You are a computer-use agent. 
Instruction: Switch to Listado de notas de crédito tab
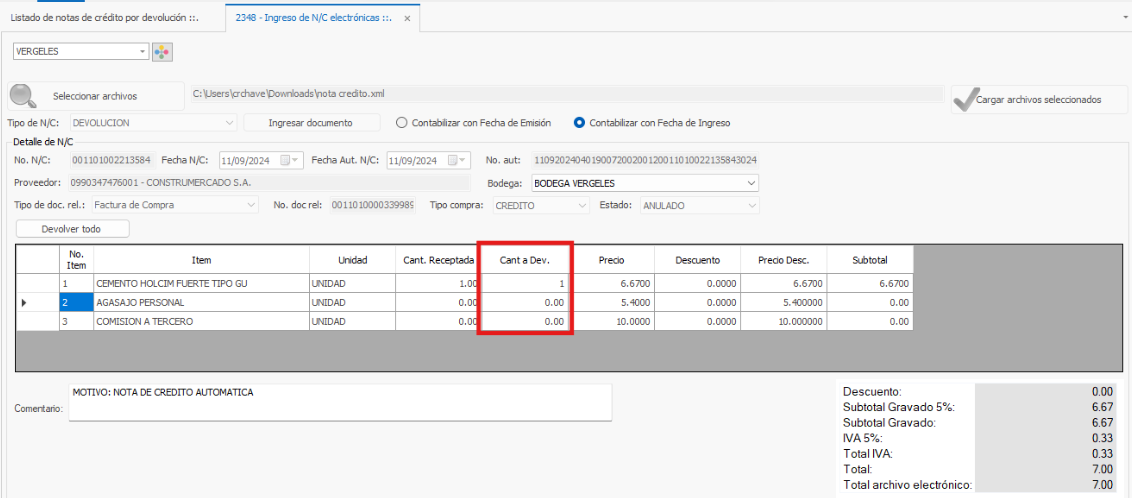[x=104, y=17]
